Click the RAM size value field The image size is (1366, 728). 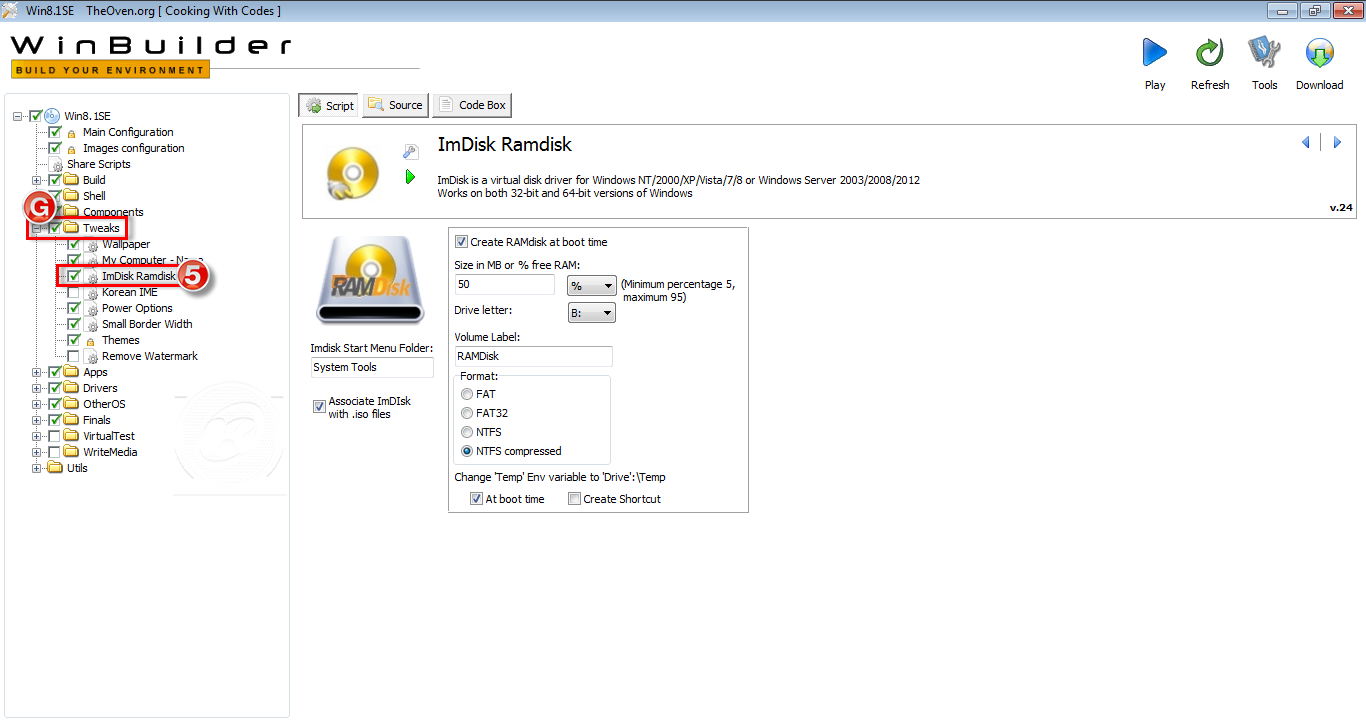point(504,285)
